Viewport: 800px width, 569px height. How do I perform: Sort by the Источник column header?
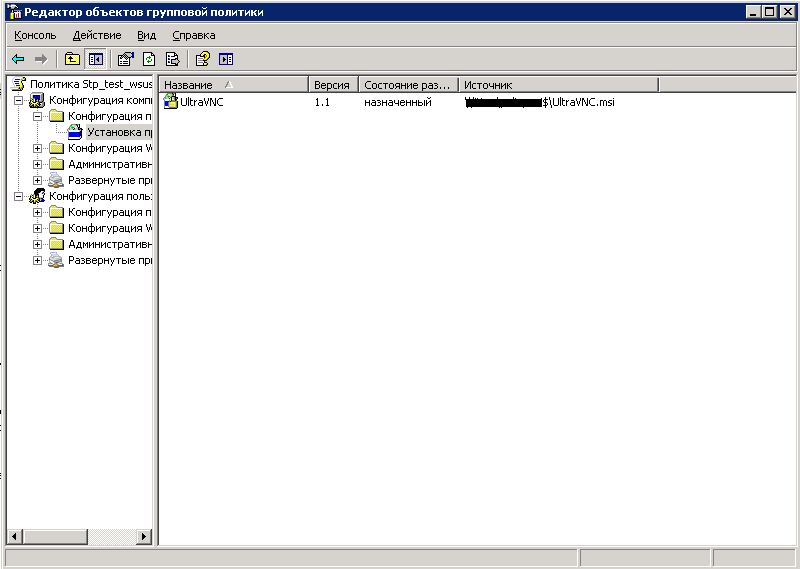pyautogui.click(x=559, y=85)
